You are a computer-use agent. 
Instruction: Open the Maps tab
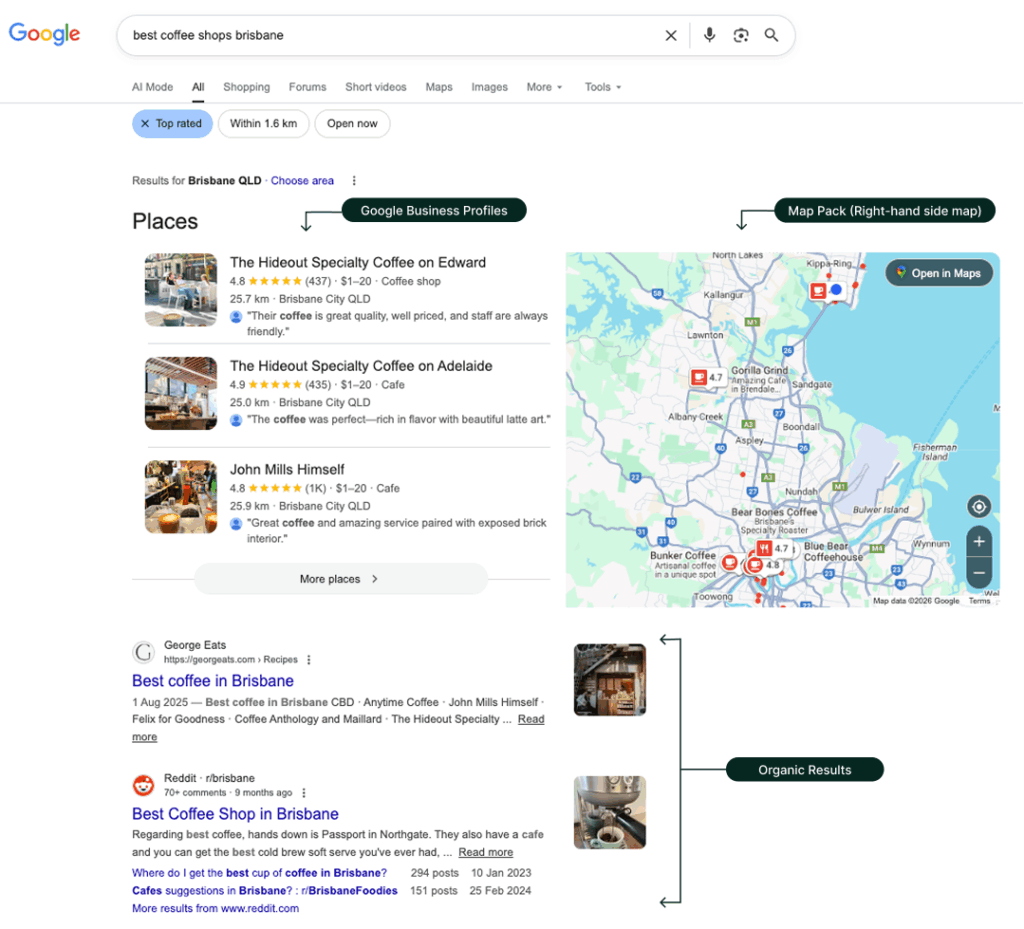click(x=439, y=87)
